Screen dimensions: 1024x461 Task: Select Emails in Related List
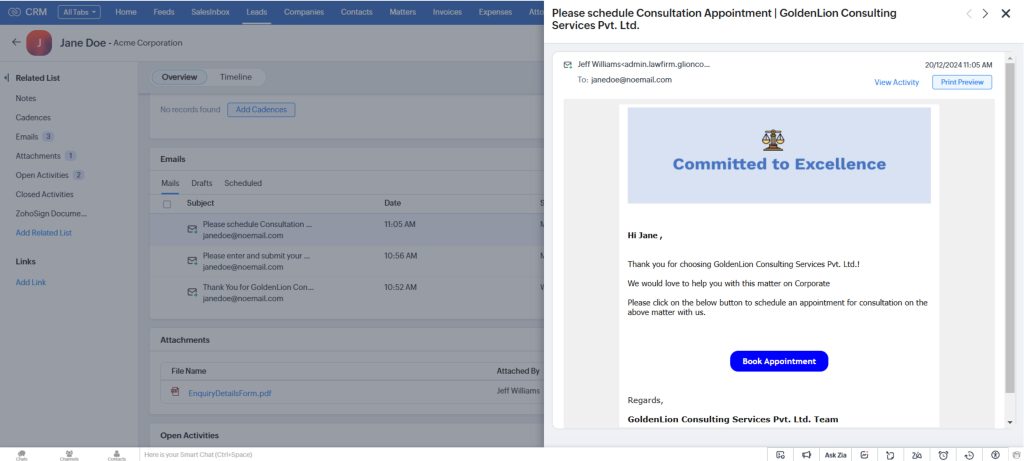pos(27,137)
